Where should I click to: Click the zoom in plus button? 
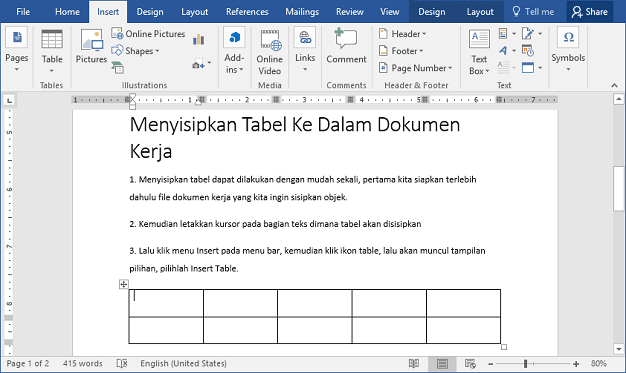(576, 364)
